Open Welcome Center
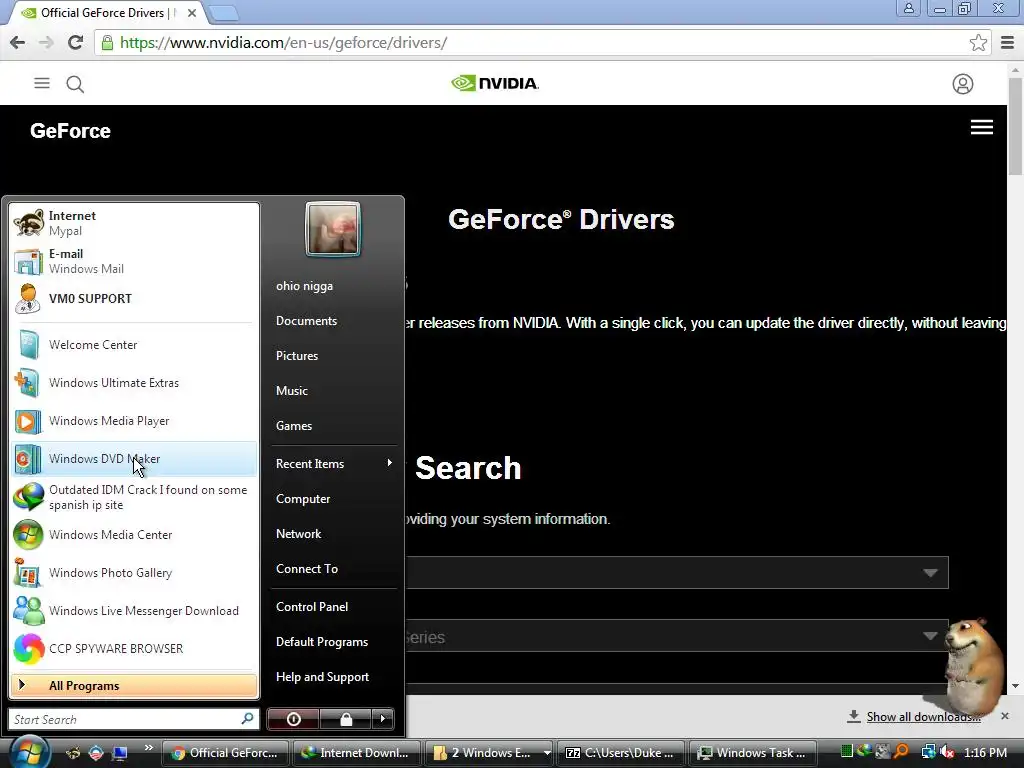Screen dimensions: 1024x768 [134, 345]
